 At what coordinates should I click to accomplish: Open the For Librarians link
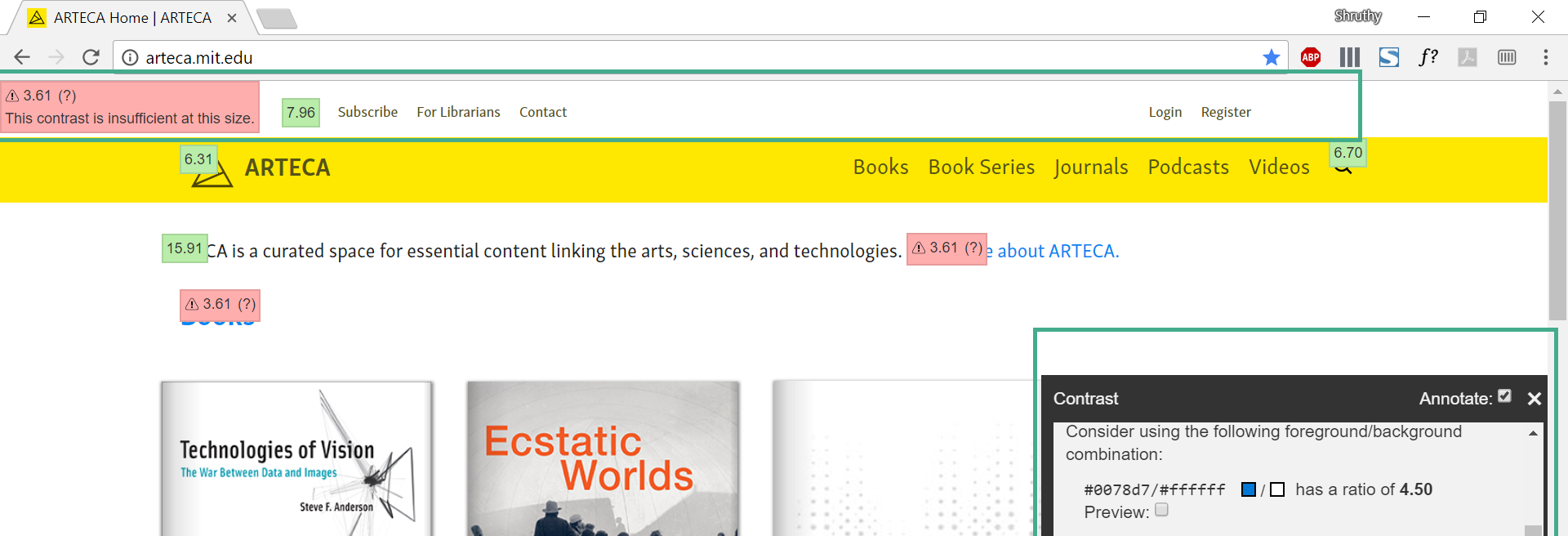point(458,112)
